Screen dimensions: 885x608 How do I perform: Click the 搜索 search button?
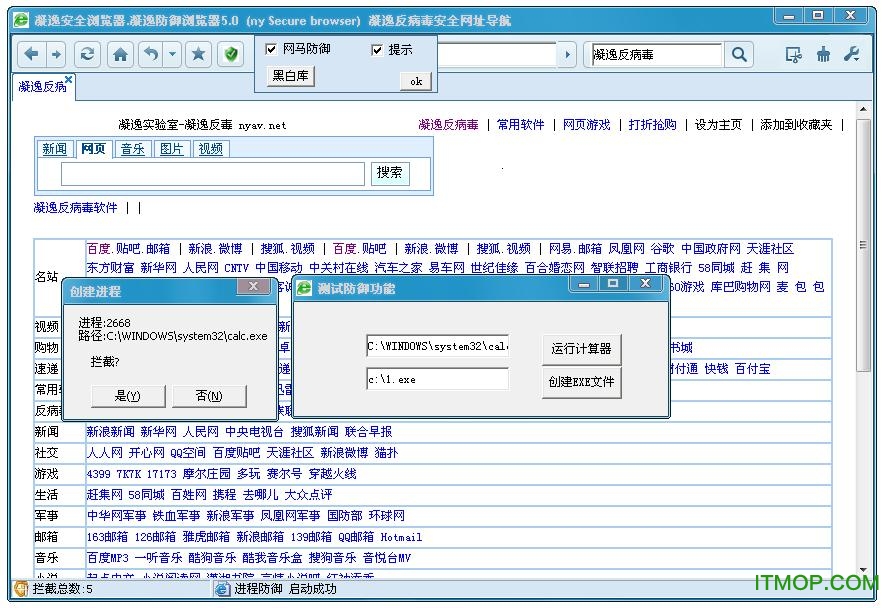(389, 172)
